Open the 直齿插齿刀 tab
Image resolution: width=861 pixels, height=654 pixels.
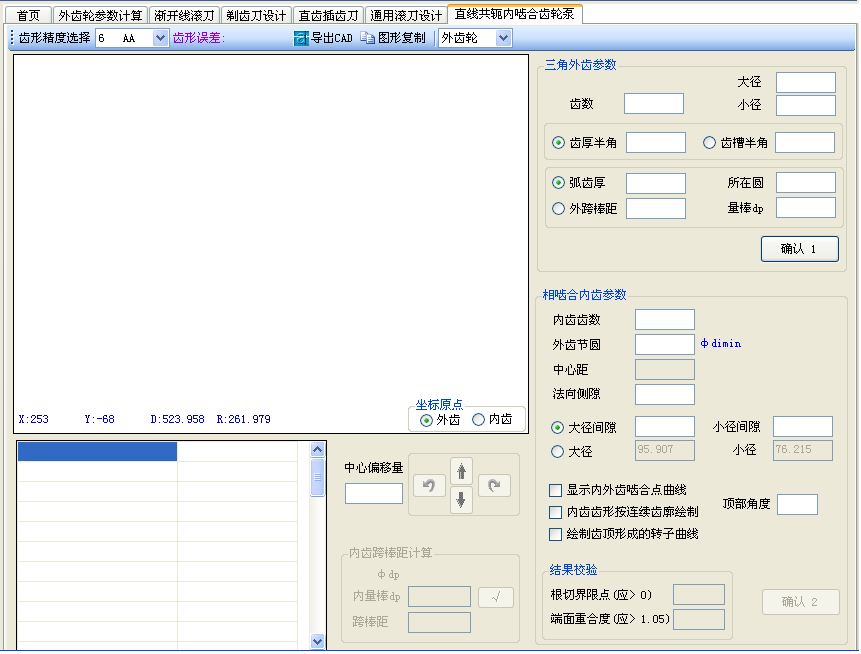328,16
